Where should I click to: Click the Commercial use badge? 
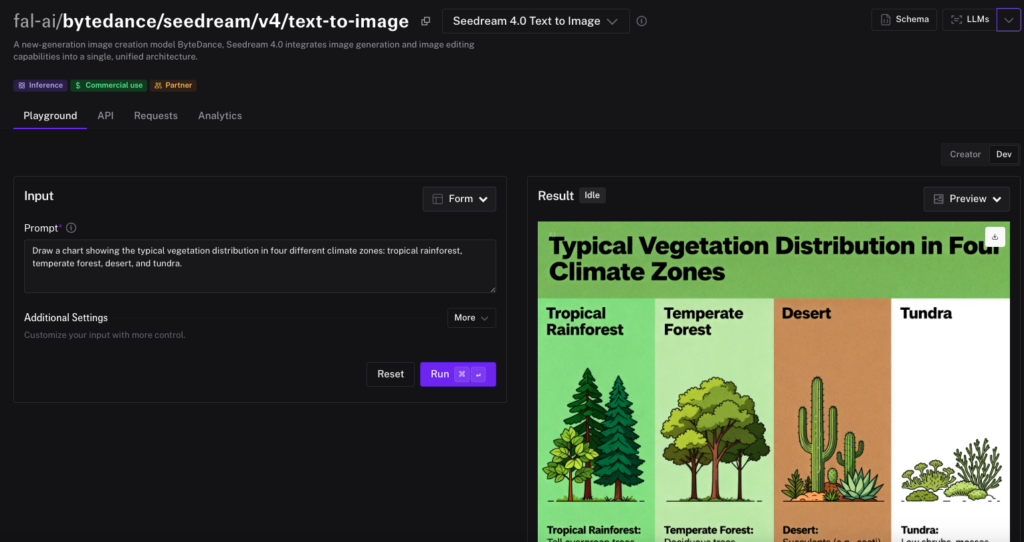click(108, 86)
